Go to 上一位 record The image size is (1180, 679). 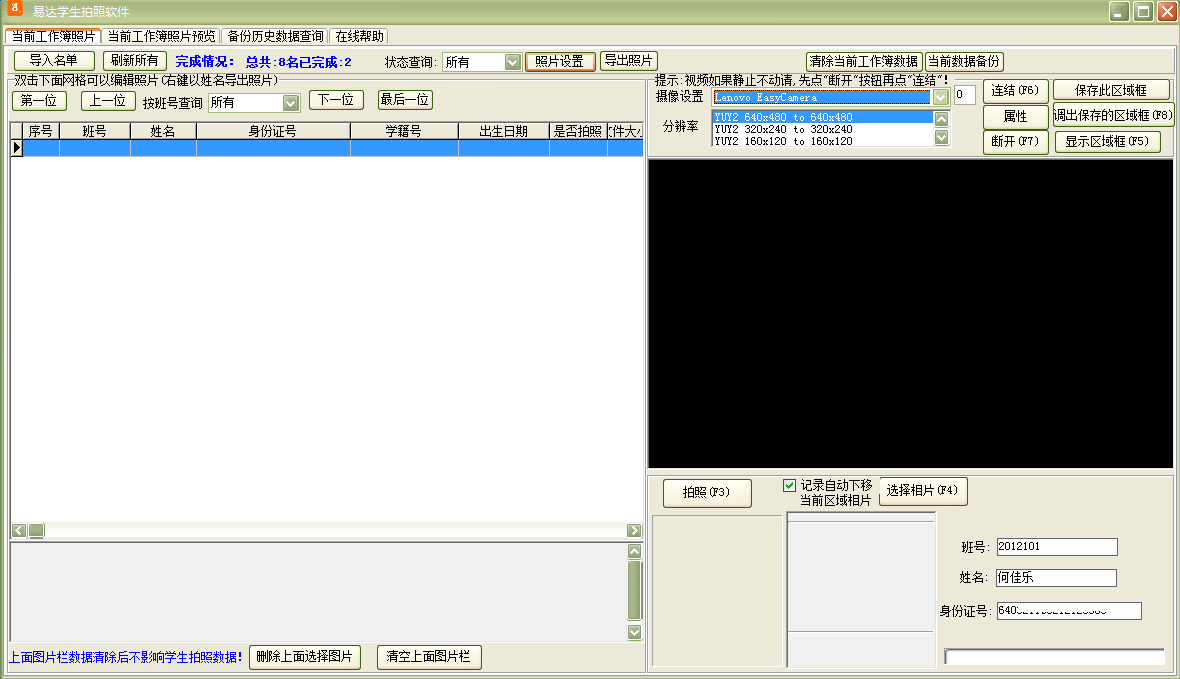pyautogui.click(x=108, y=100)
